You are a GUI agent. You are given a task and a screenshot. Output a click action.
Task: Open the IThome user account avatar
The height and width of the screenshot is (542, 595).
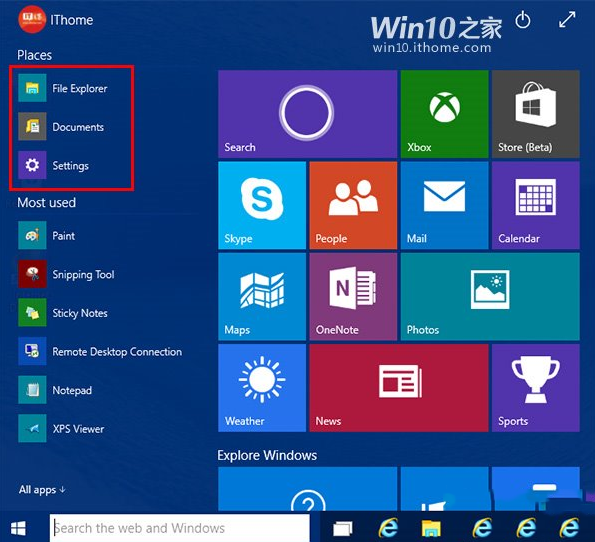31,19
